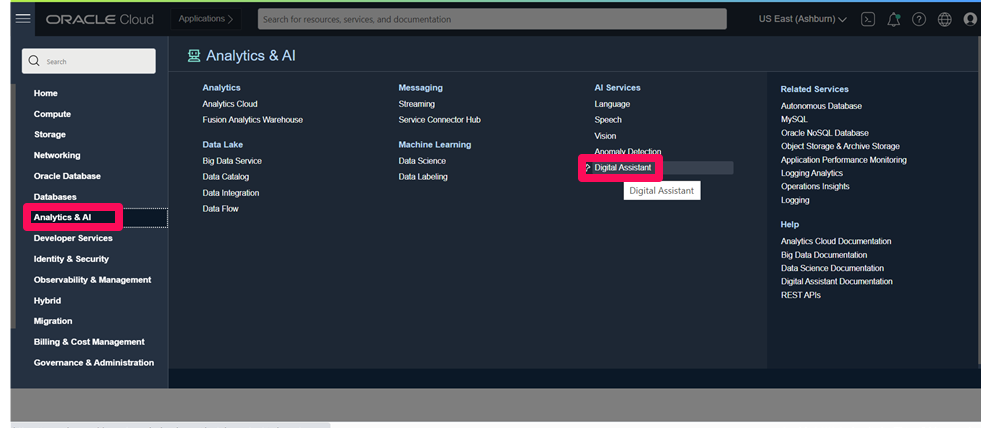The image size is (983, 428).
Task: Open Digital Assistant Documentation help link
Action: (x=836, y=282)
